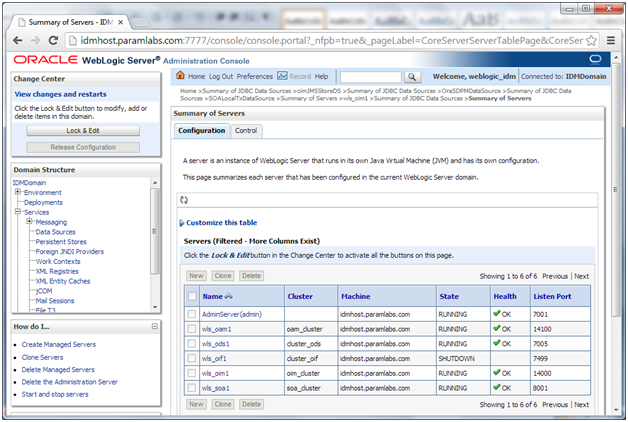628x422 pixels.
Task: Open the wls_oim1 server link
Action: (215, 373)
